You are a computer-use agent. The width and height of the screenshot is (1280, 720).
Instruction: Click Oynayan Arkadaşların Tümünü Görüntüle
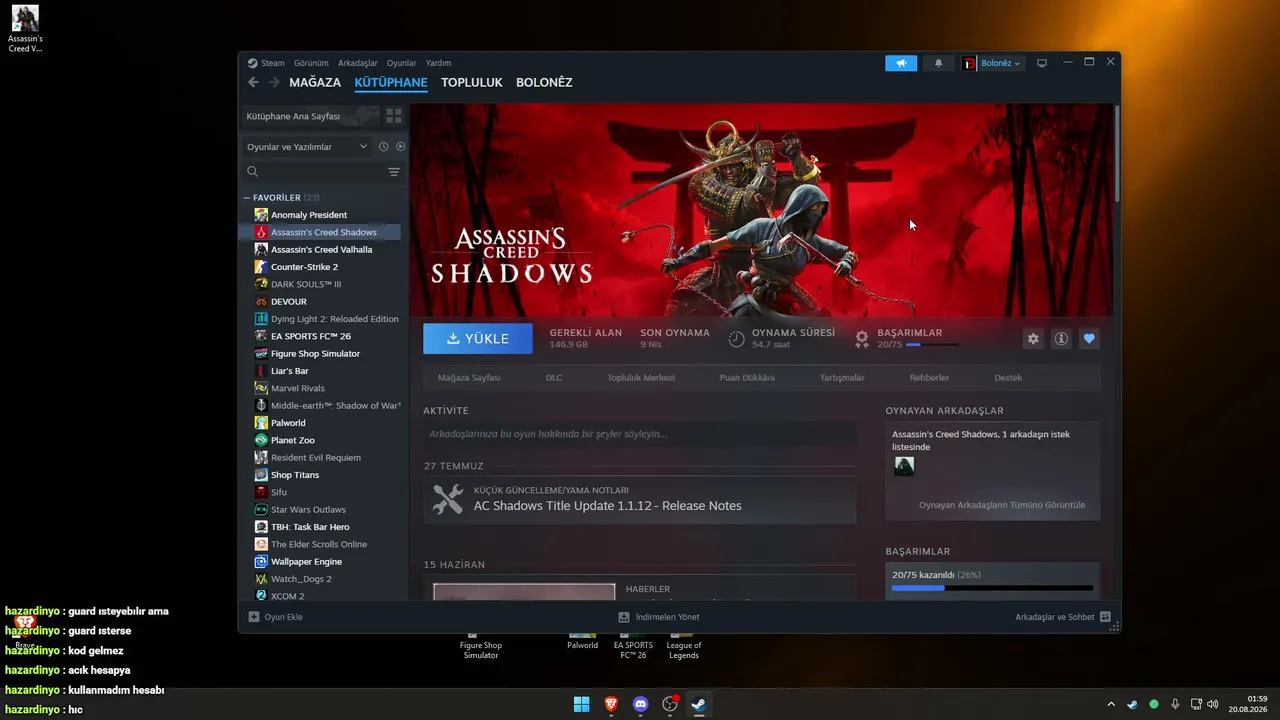pos(1002,505)
